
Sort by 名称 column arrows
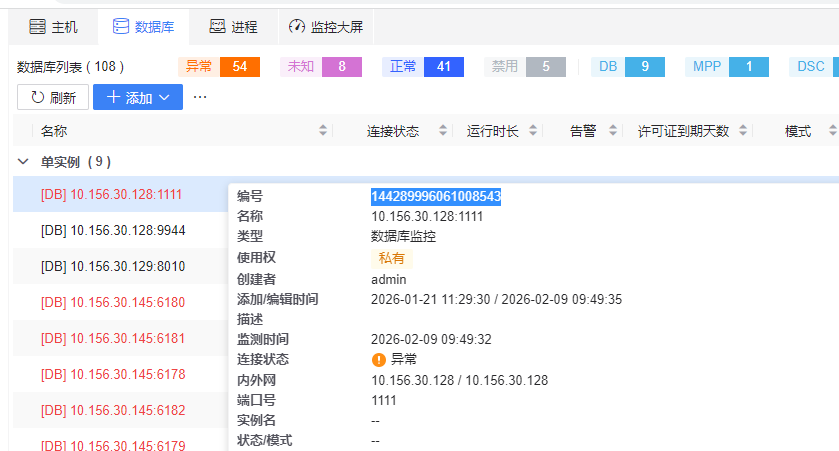pyautogui.click(x=323, y=130)
